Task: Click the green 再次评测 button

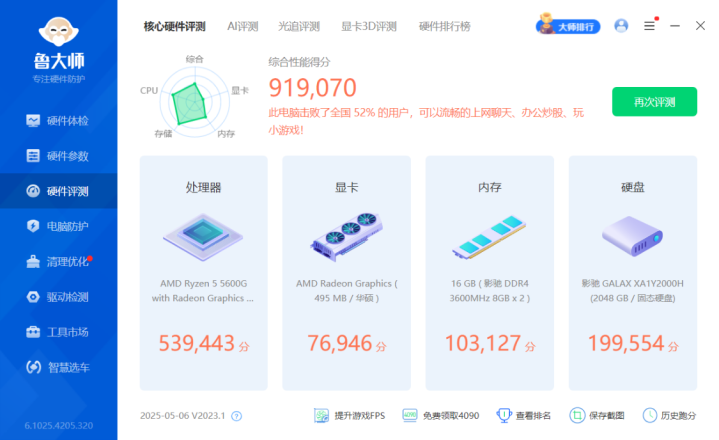Action: pyautogui.click(x=654, y=102)
